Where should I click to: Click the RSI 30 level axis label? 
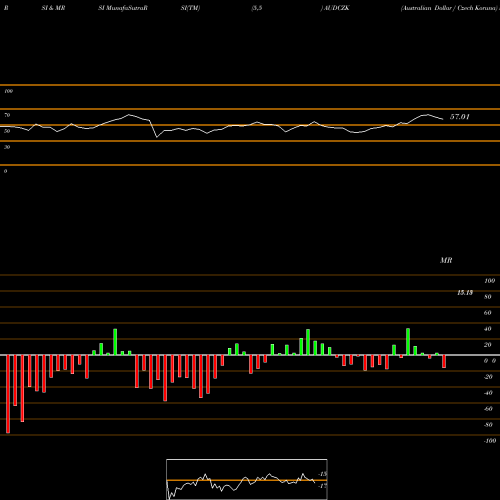pos(7,147)
